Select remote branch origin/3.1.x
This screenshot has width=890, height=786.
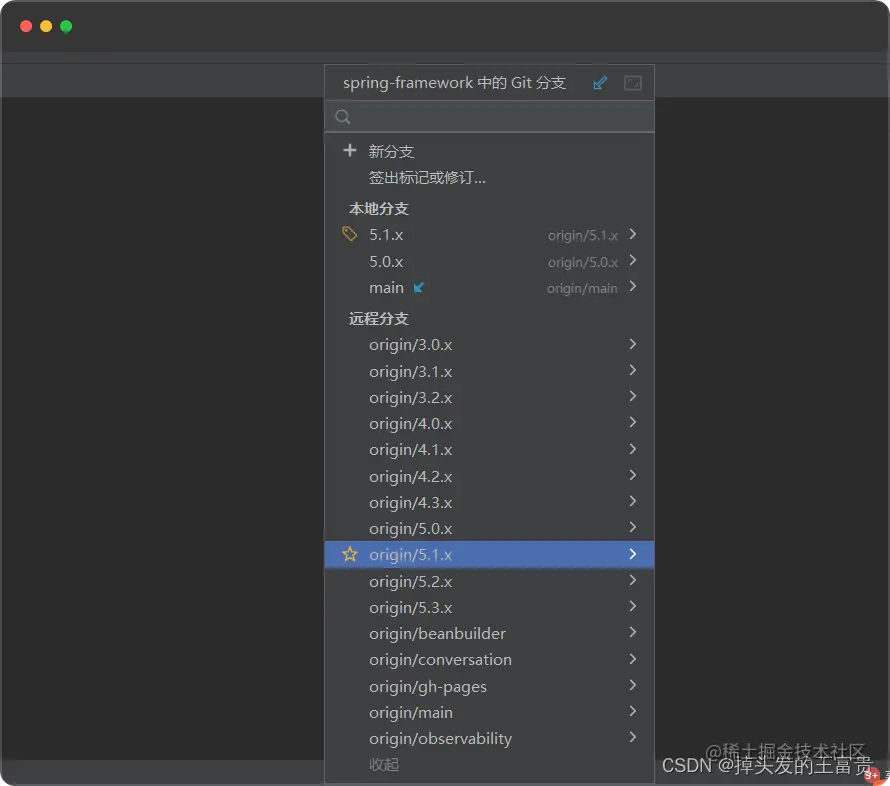tap(410, 372)
